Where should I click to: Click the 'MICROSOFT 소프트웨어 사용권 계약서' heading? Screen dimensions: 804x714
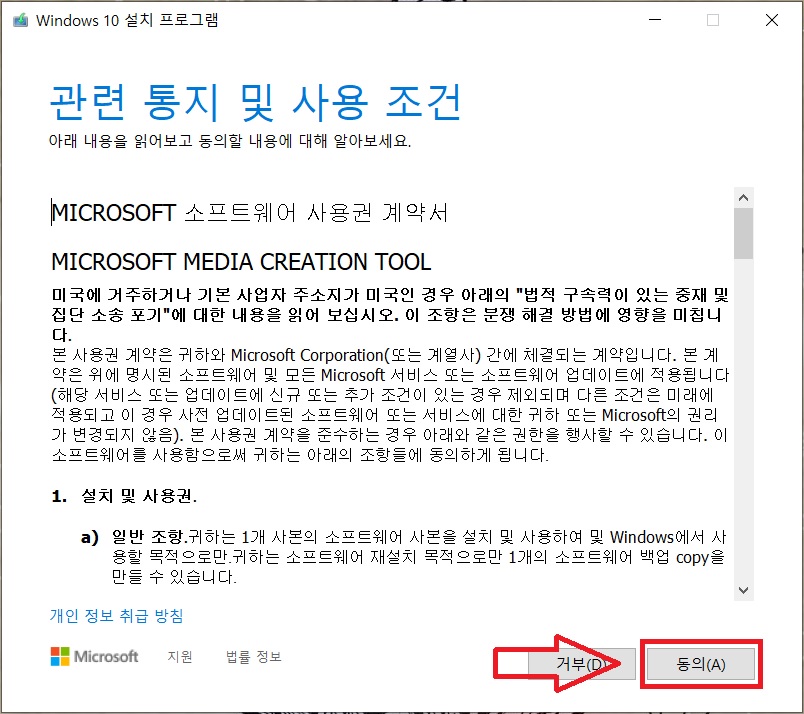click(x=250, y=212)
